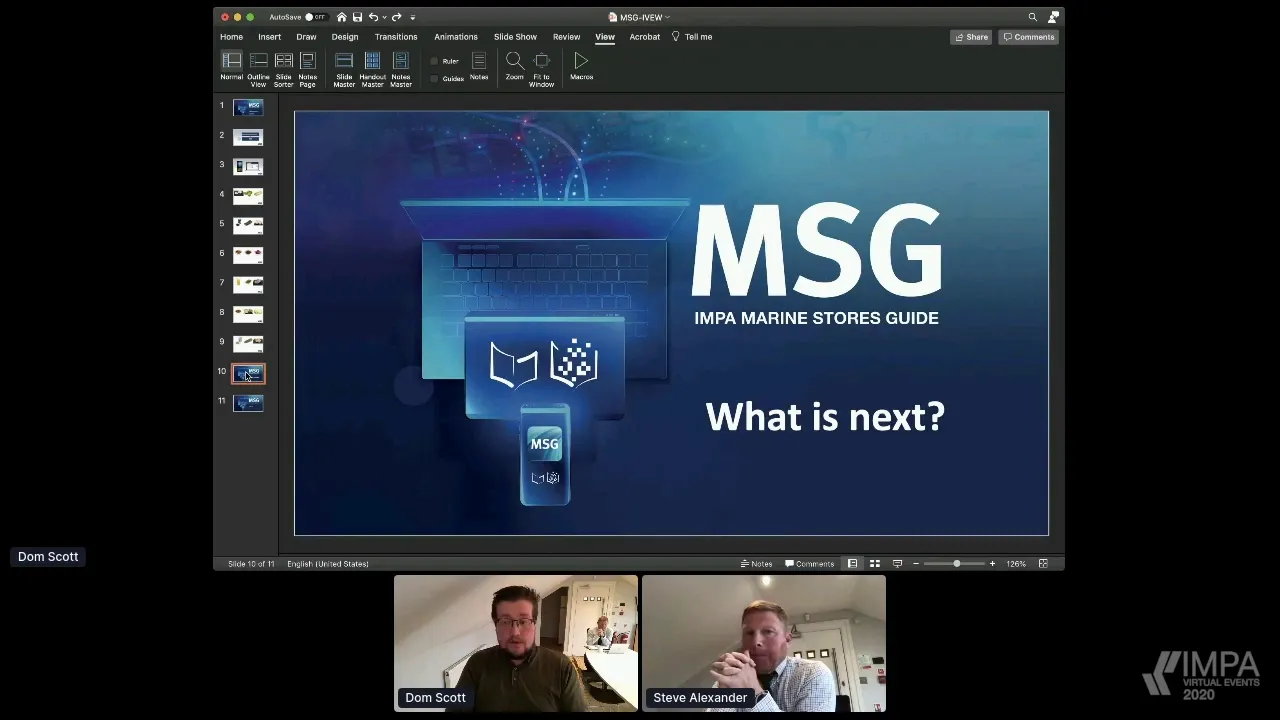This screenshot has height=720, width=1280.
Task: Click "Slide 10 of 11" status text
Action: [251, 564]
